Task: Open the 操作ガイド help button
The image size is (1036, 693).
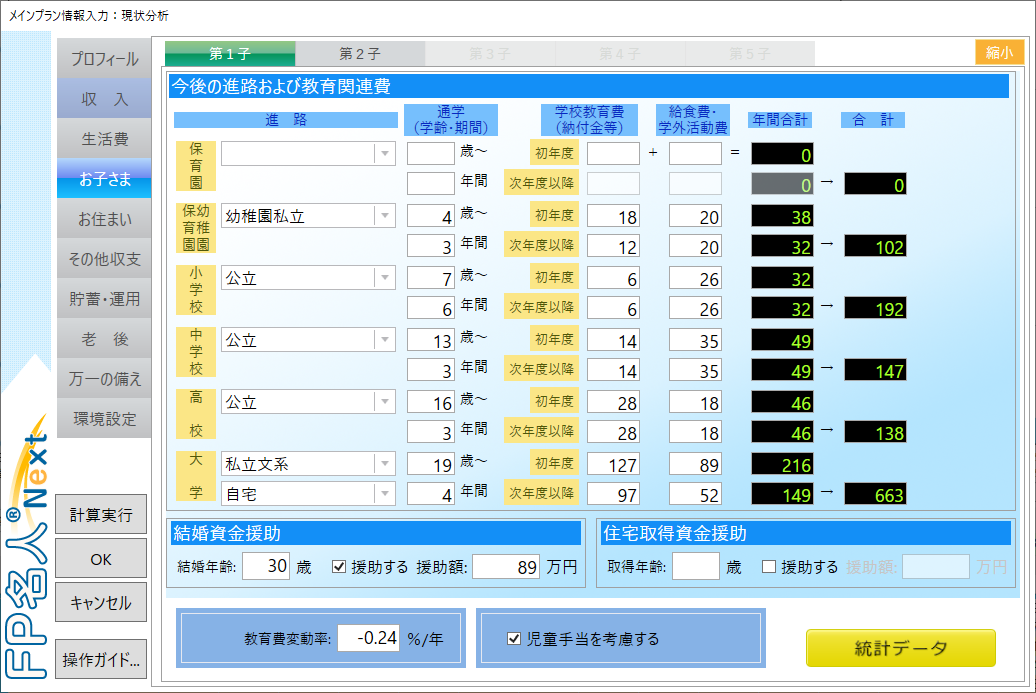Action: [x=101, y=660]
